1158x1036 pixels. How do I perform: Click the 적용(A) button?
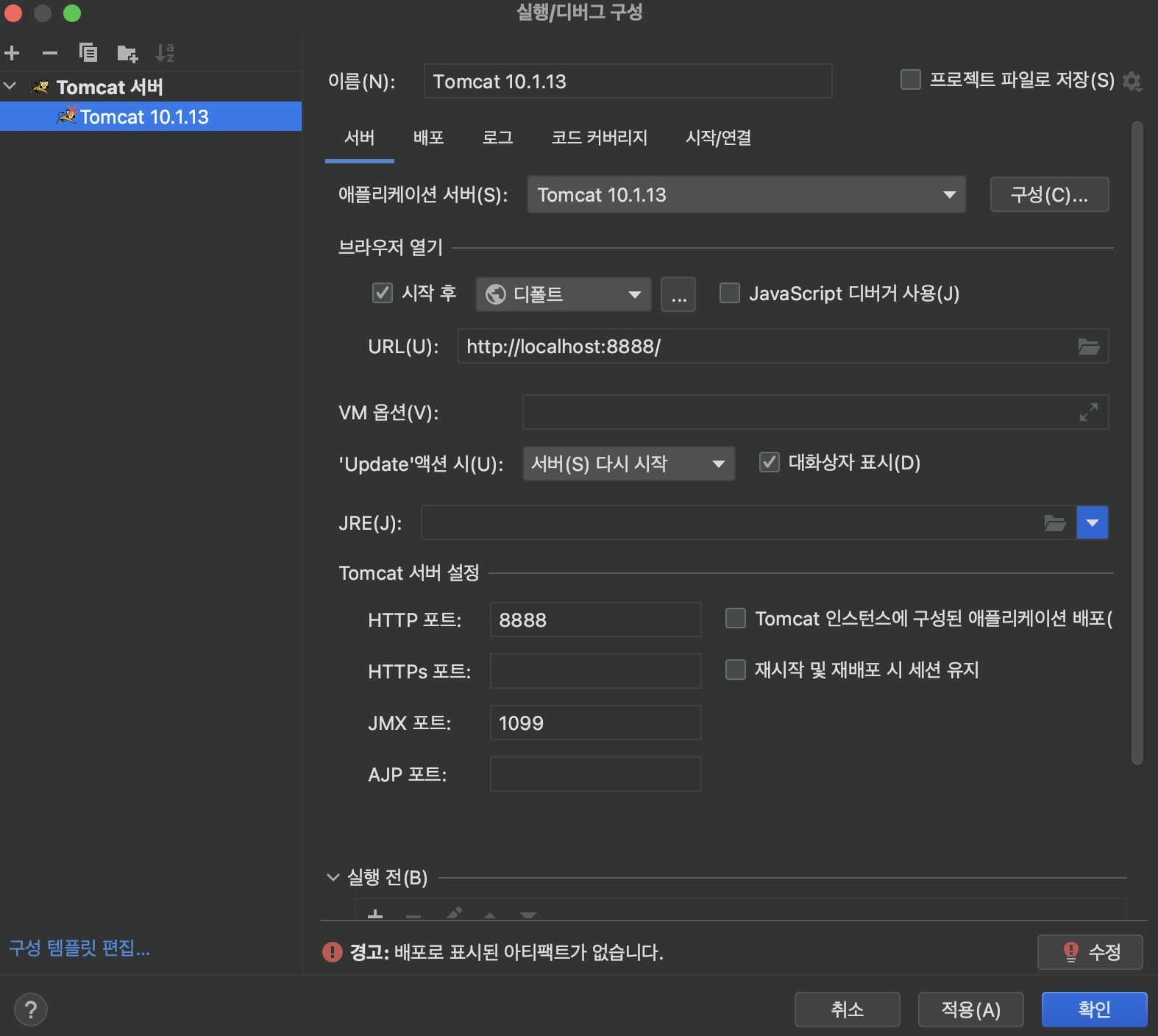point(971,1010)
